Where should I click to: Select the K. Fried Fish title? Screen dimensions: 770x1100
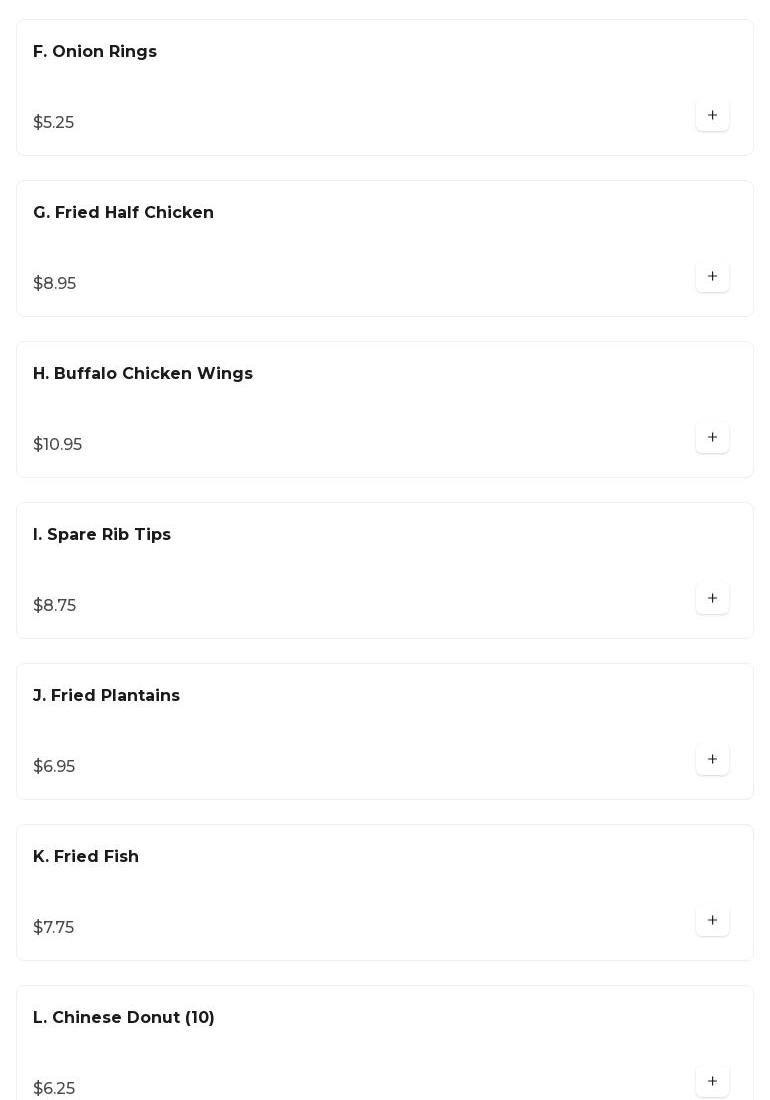(x=86, y=857)
